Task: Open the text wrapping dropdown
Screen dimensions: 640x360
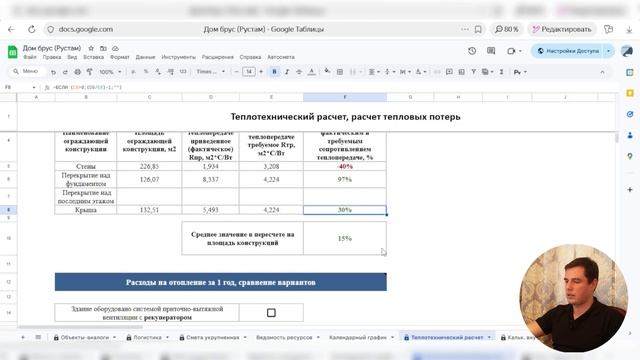Action: [x=405, y=72]
